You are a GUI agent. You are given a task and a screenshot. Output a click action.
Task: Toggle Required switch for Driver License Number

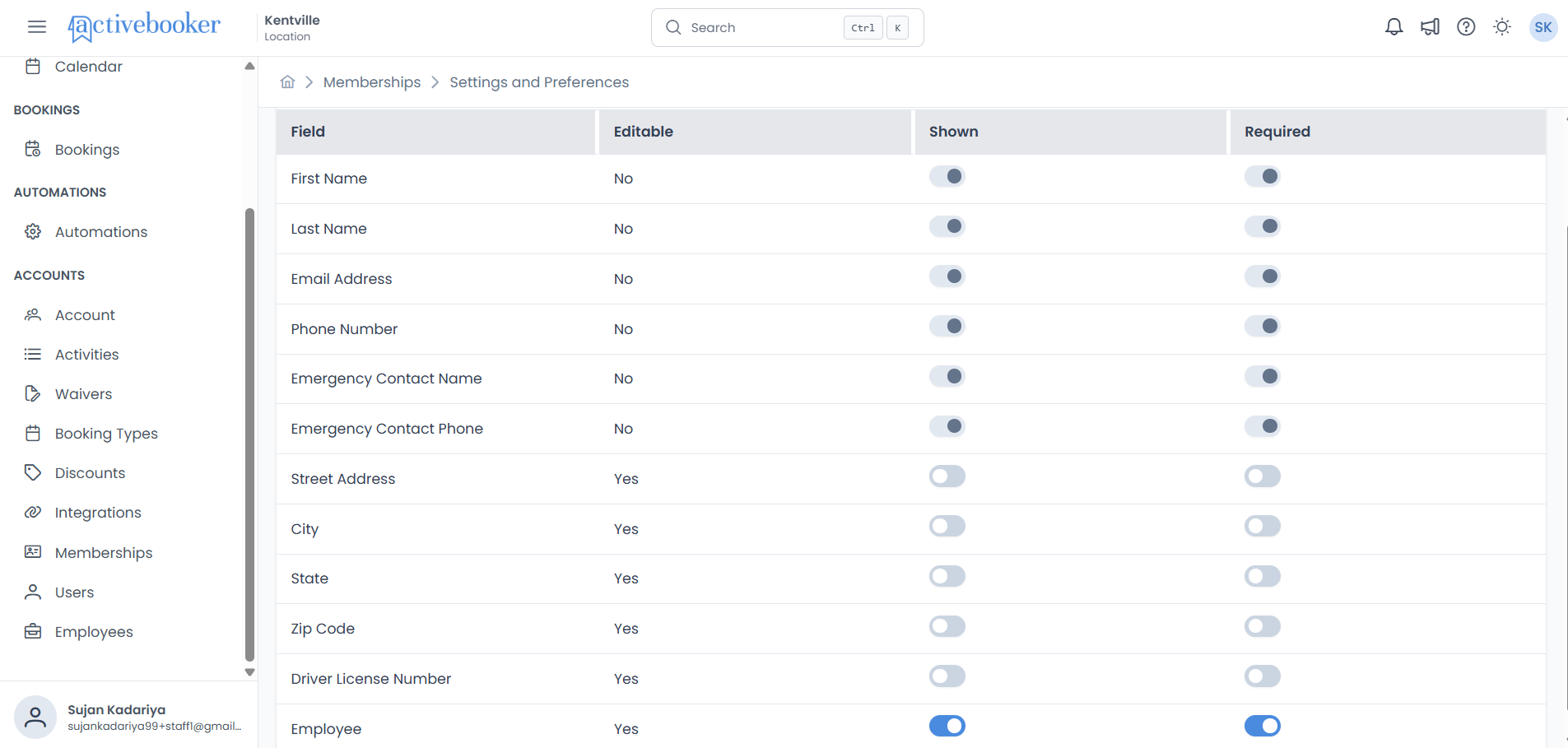(x=1263, y=676)
